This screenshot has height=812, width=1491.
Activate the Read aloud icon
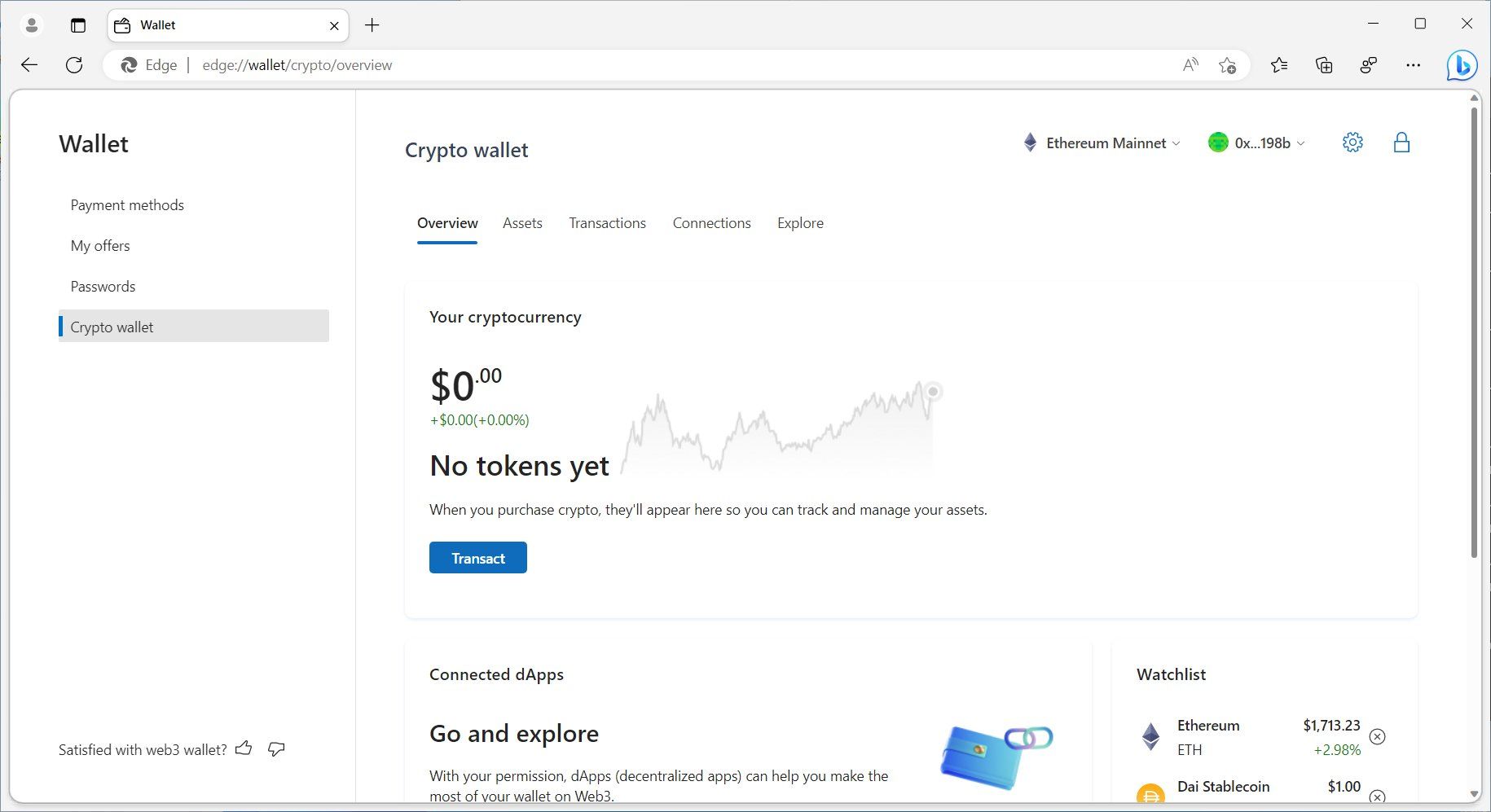click(1190, 65)
